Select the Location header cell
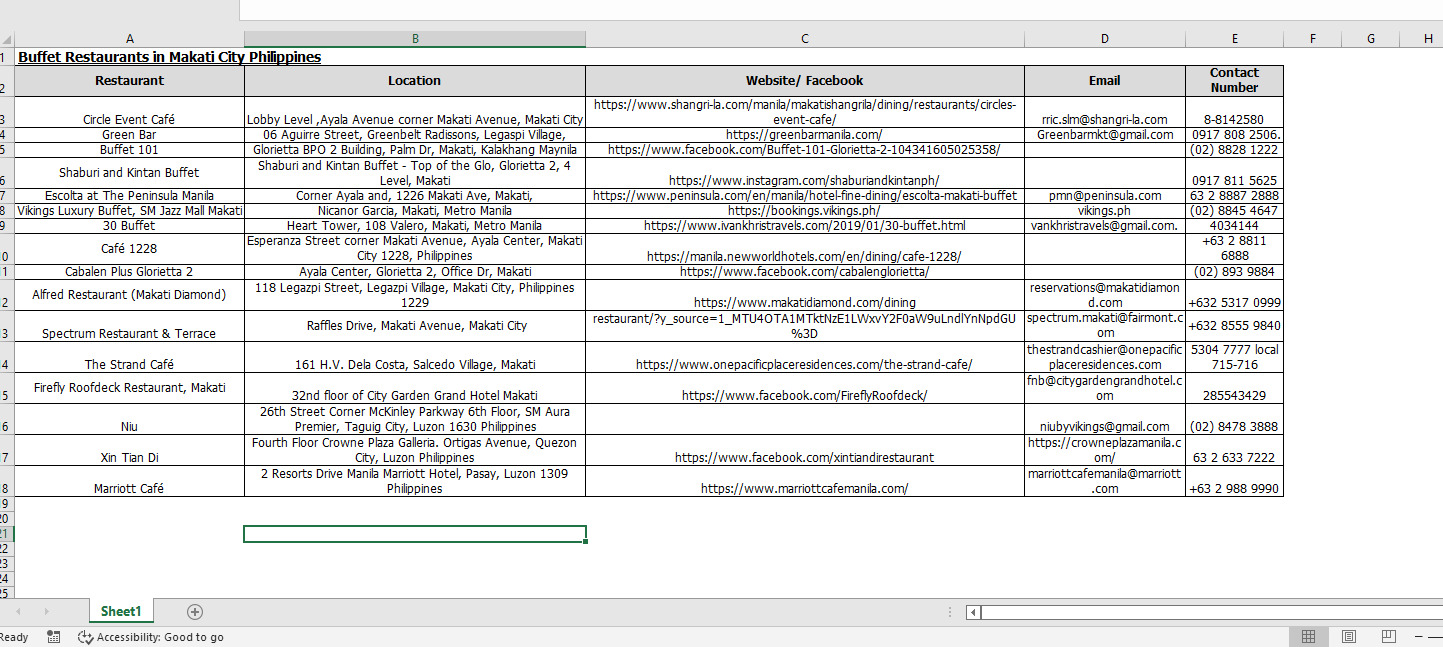 [x=415, y=81]
